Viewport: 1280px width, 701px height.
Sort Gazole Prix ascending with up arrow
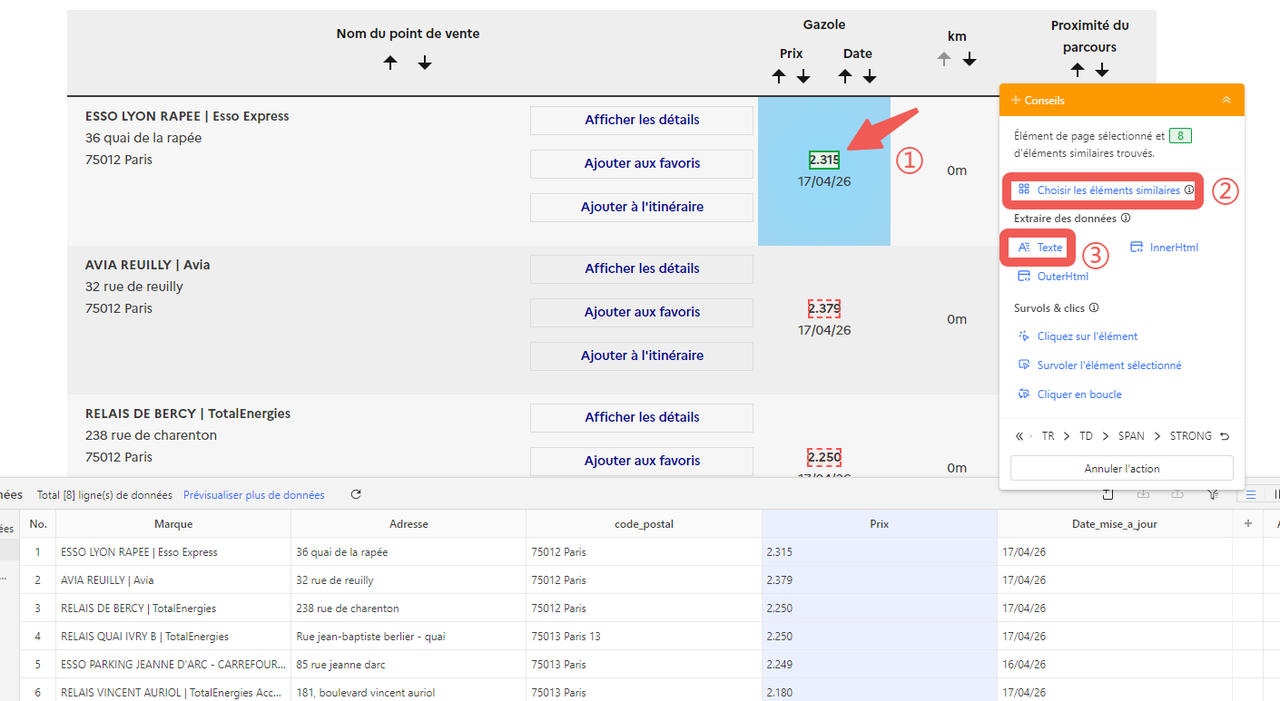click(x=779, y=77)
